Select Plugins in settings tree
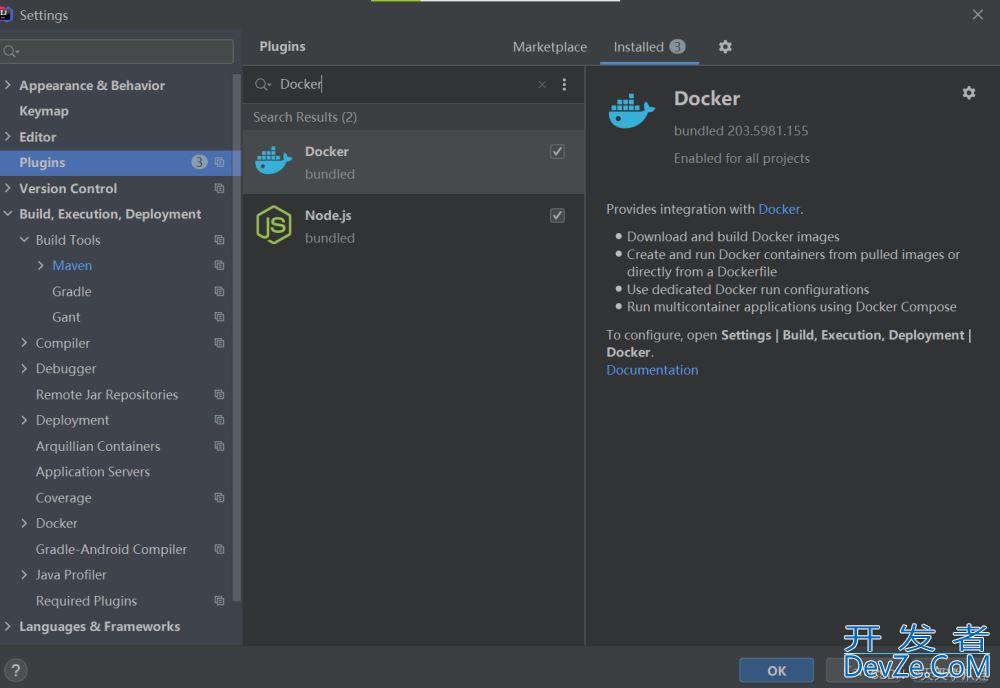 click(120, 163)
